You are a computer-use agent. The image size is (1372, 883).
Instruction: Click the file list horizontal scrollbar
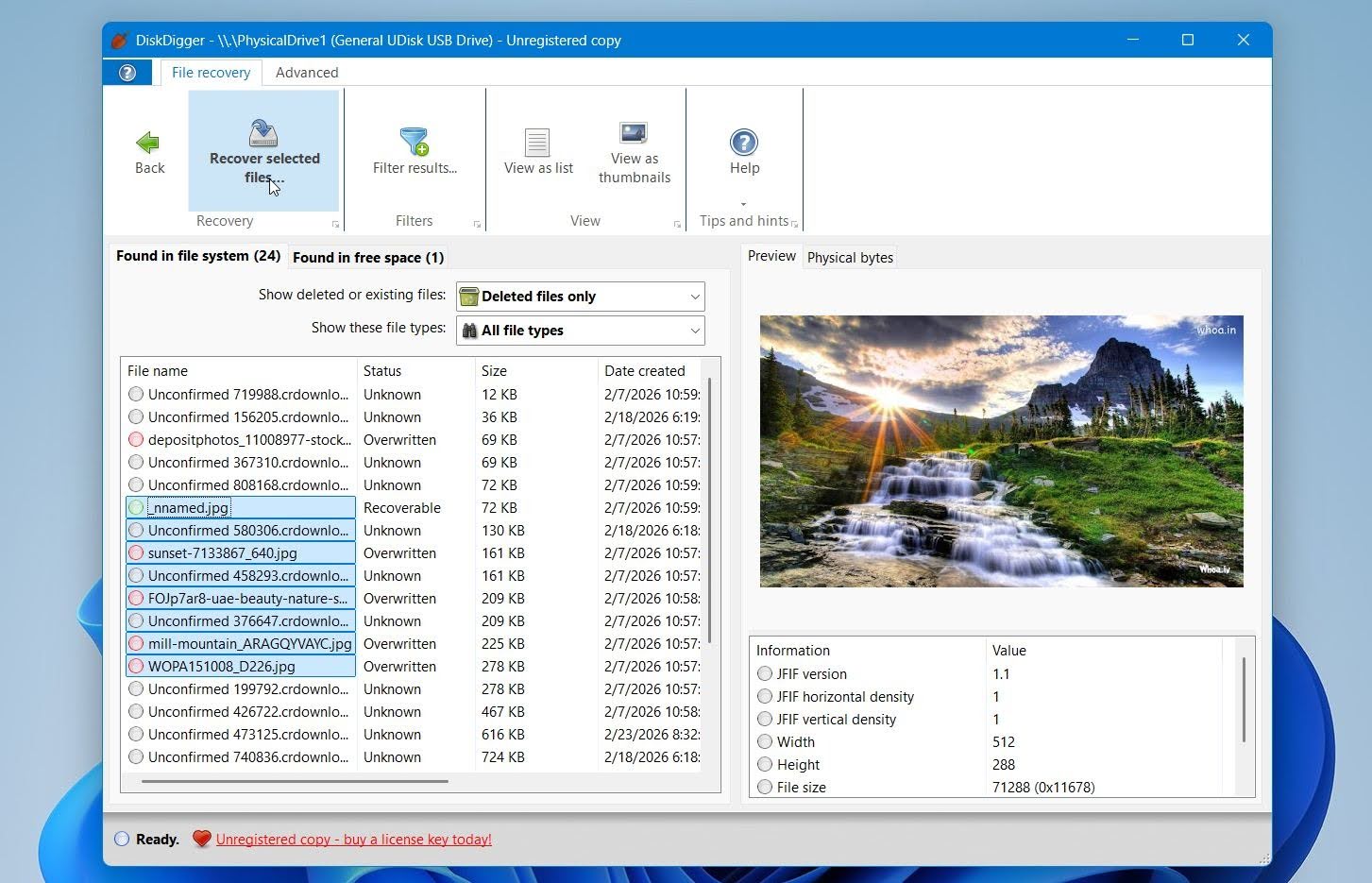(295, 781)
